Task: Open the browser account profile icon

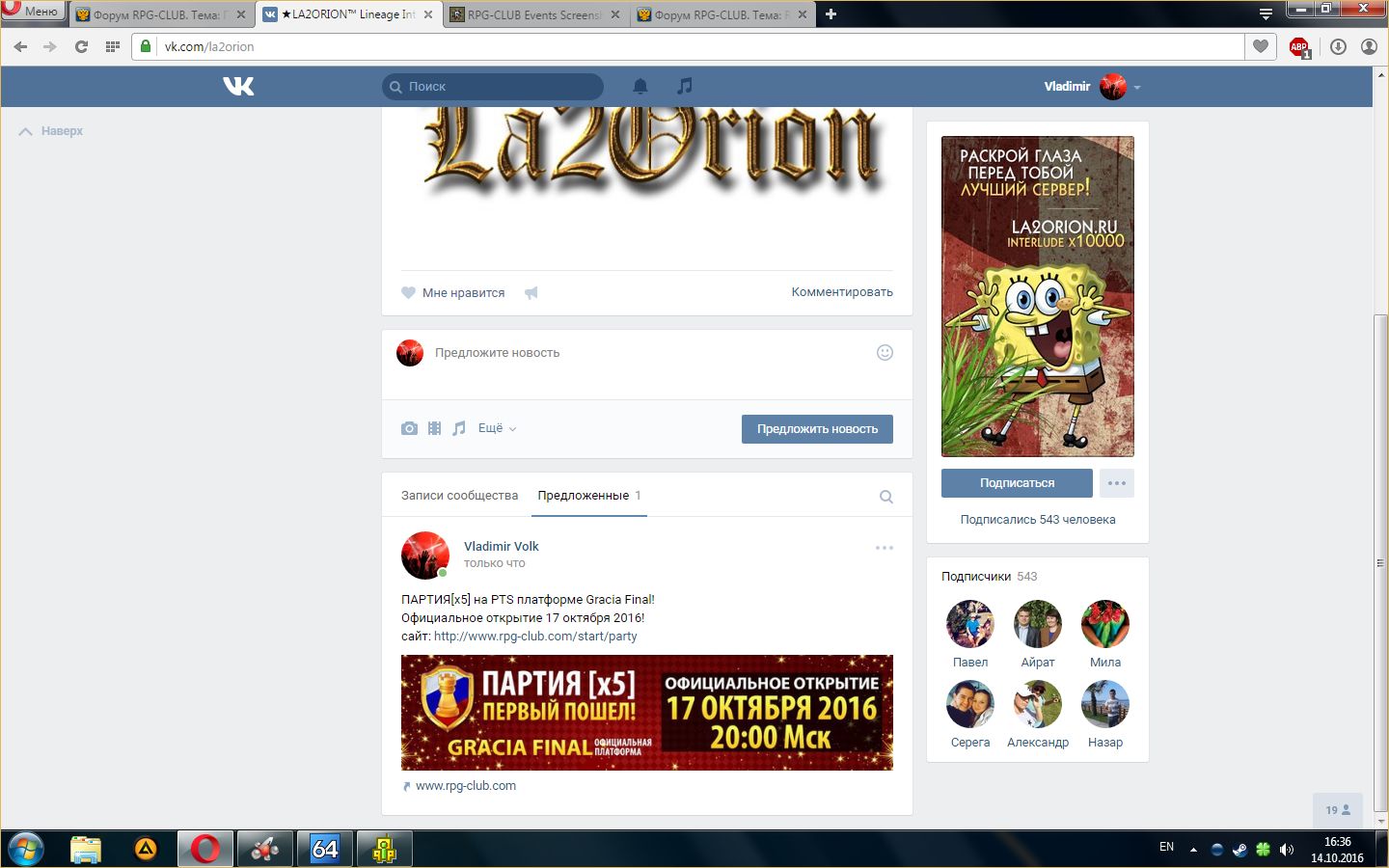Action: [x=1369, y=46]
